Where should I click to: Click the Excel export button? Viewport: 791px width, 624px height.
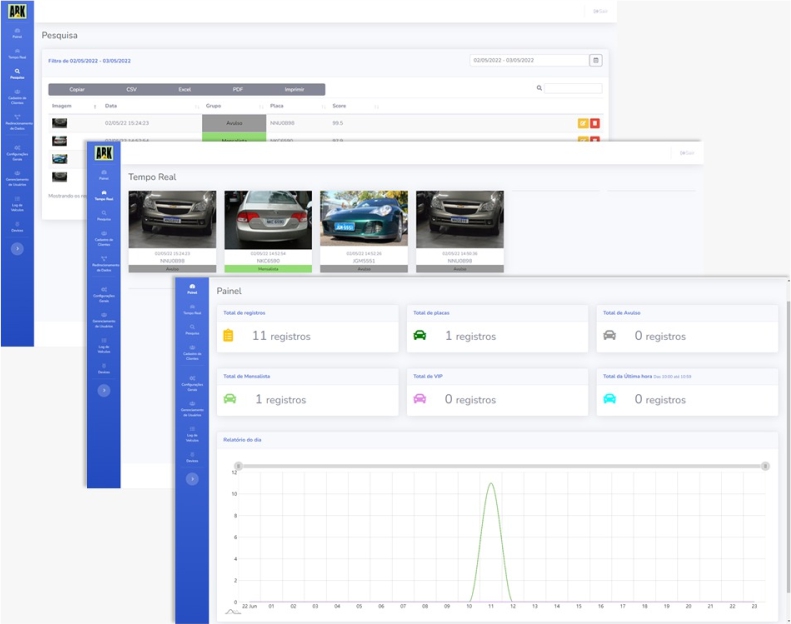(x=184, y=89)
